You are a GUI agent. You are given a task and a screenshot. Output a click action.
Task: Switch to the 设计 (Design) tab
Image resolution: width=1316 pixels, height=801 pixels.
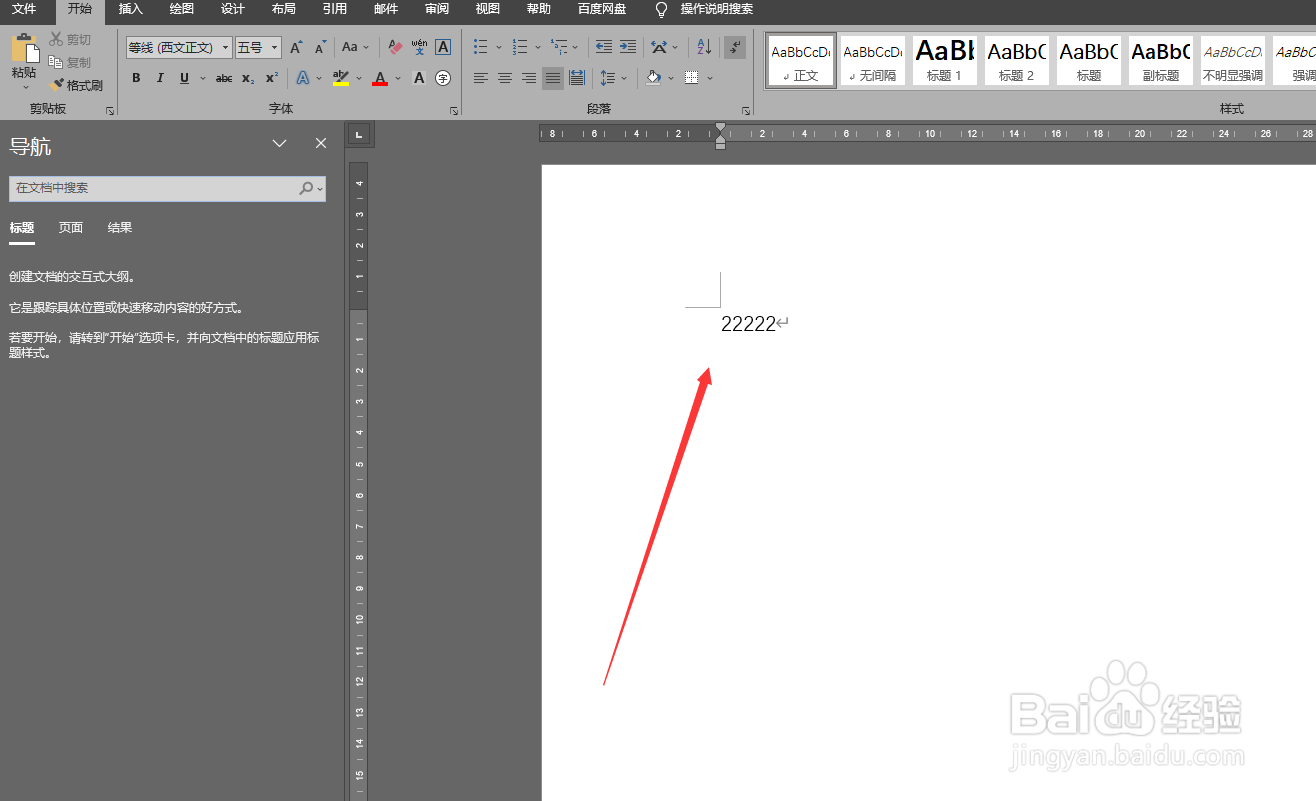pyautogui.click(x=233, y=9)
